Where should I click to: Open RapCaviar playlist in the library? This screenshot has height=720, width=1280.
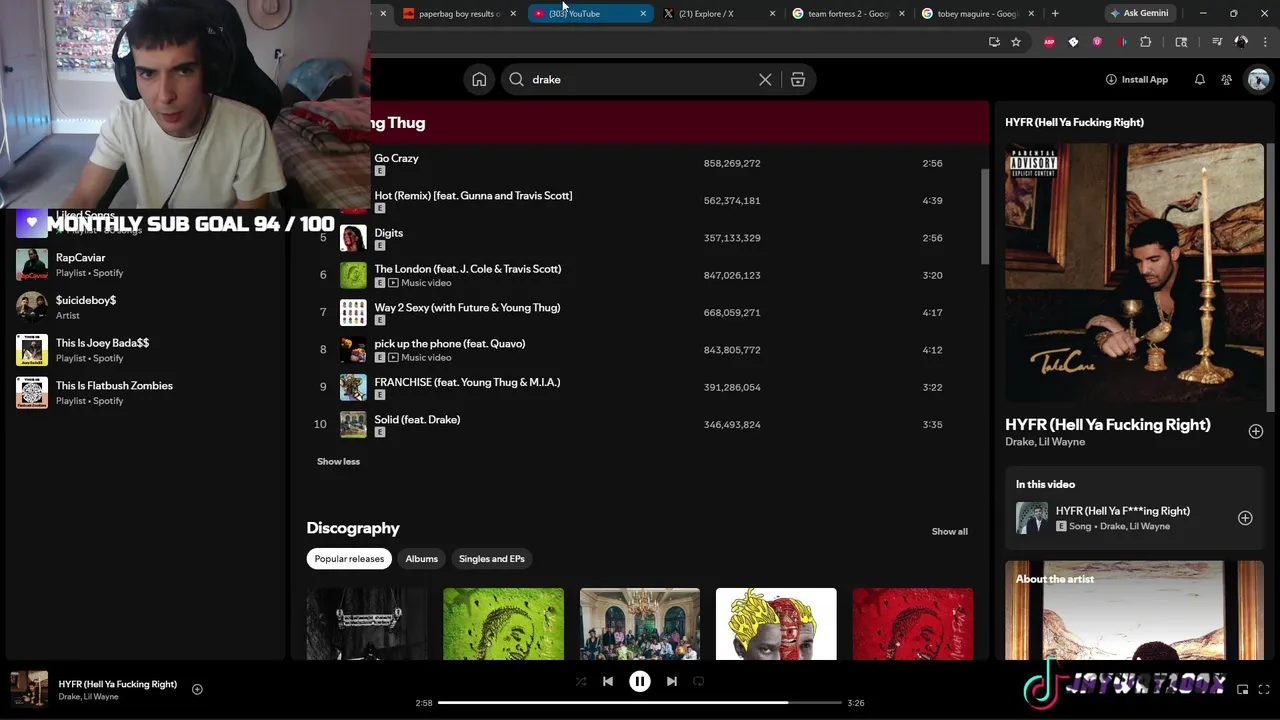[x=145, y=265]
